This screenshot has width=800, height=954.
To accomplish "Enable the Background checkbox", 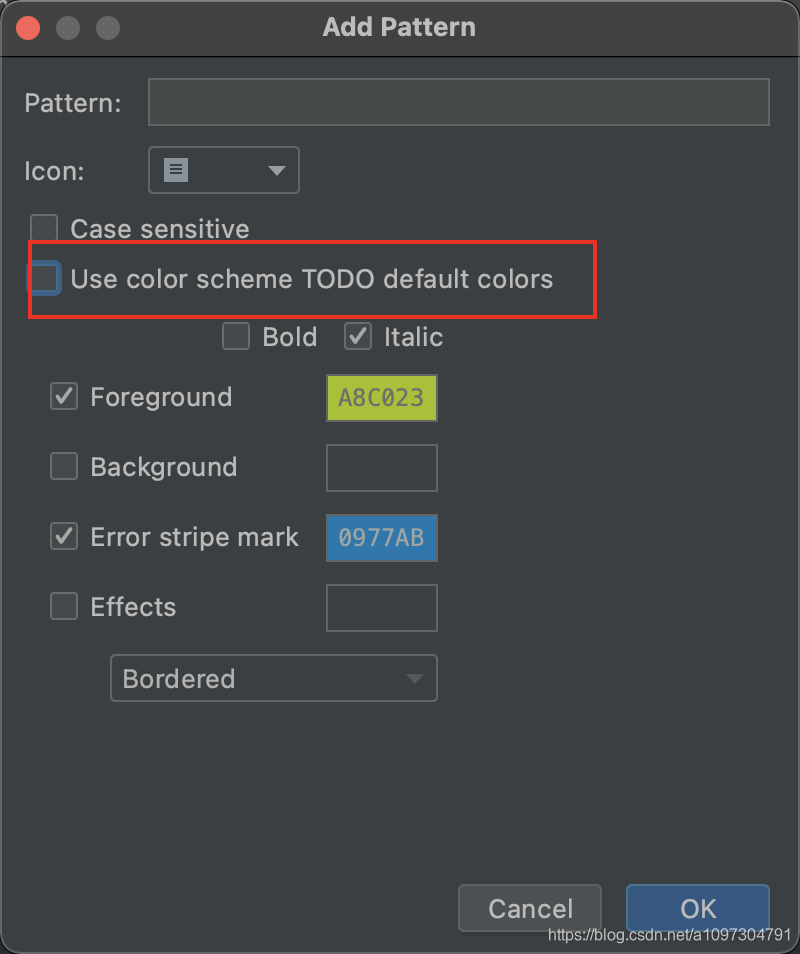I will [64, 466].
